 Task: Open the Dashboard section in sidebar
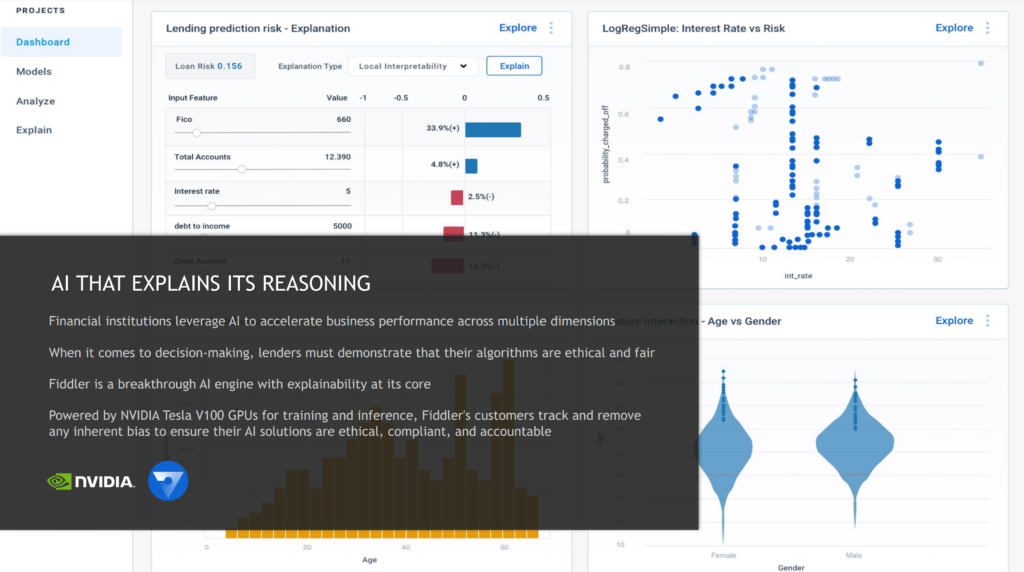[x=61, y=42]
